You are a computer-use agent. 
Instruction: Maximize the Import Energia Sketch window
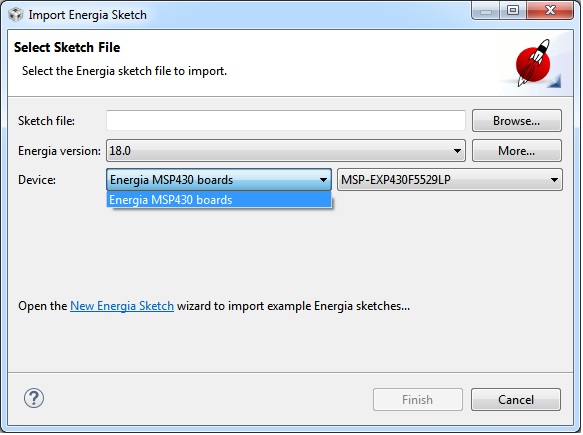(x=513, y=10)
